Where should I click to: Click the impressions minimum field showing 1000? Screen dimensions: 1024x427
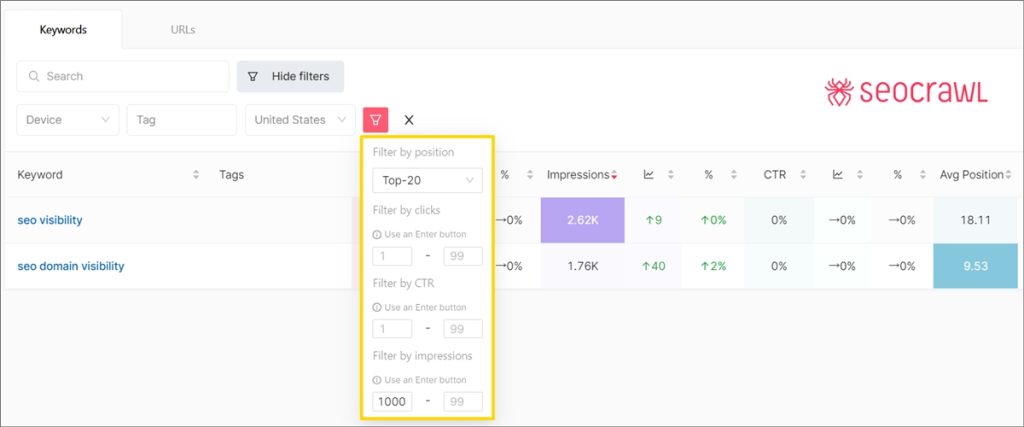pos(392,402)
